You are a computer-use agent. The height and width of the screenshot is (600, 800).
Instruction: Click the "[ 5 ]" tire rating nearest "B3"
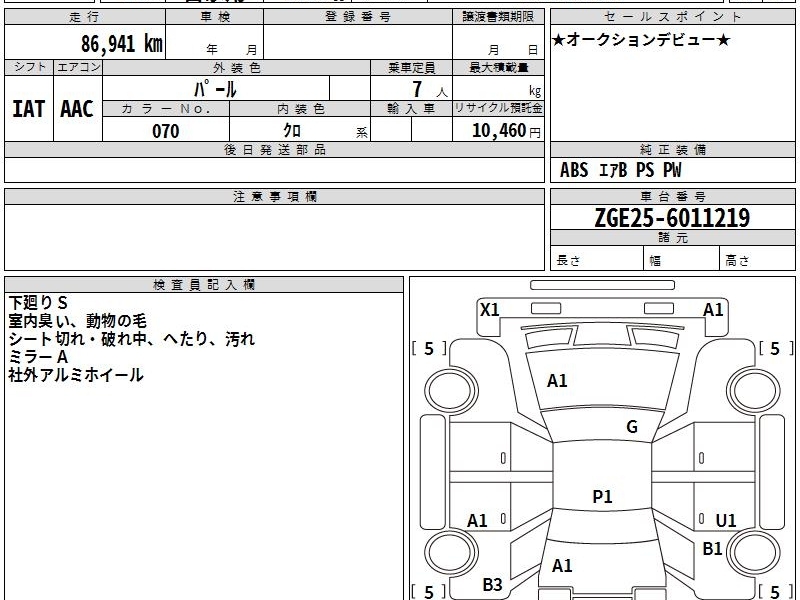coord(429,592)
